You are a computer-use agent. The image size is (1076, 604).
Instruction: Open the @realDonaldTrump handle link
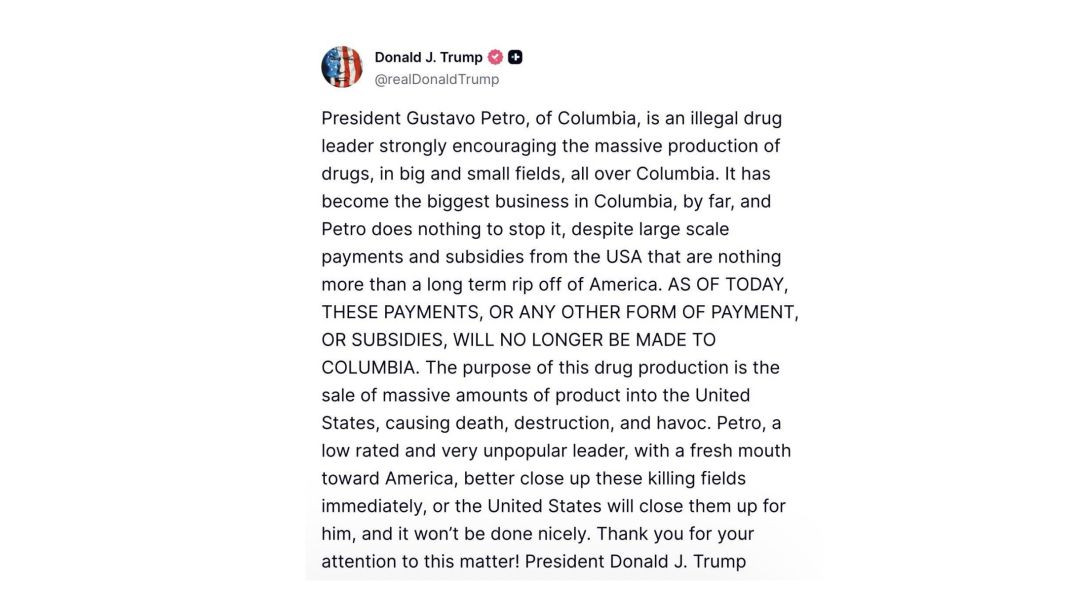tap(436, 79)
